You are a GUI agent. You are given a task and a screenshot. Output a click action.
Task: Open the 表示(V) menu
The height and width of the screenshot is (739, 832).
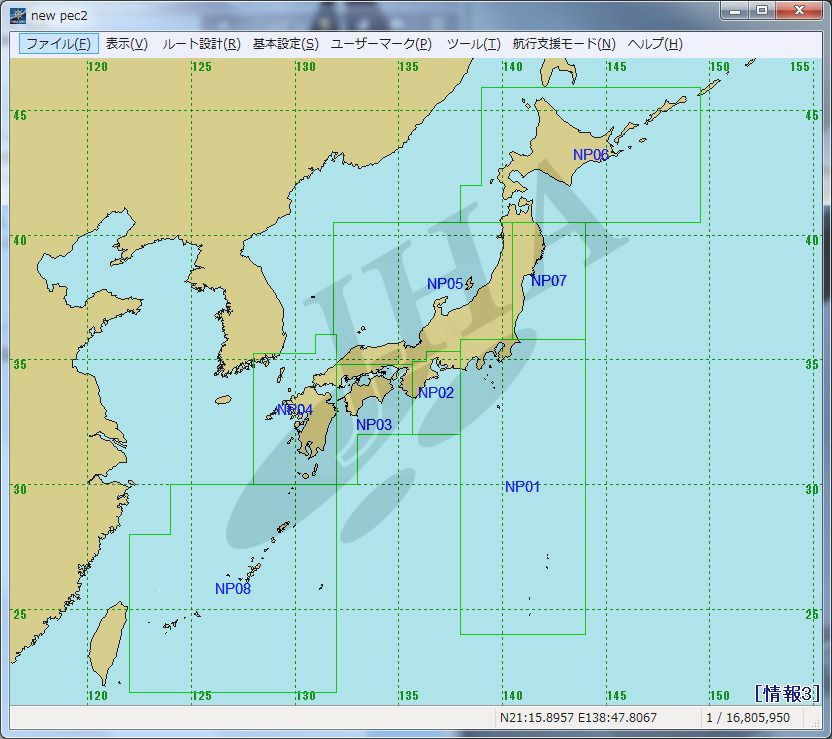pos(126,44)
